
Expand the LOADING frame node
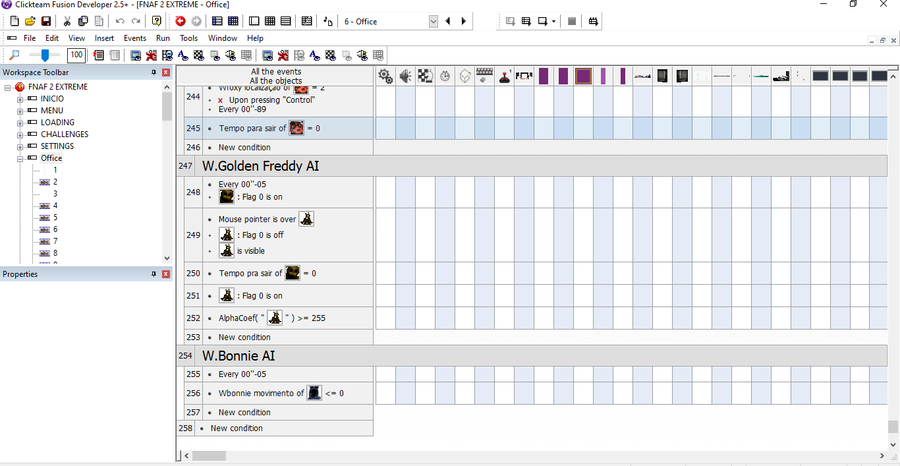coord(21,122)
